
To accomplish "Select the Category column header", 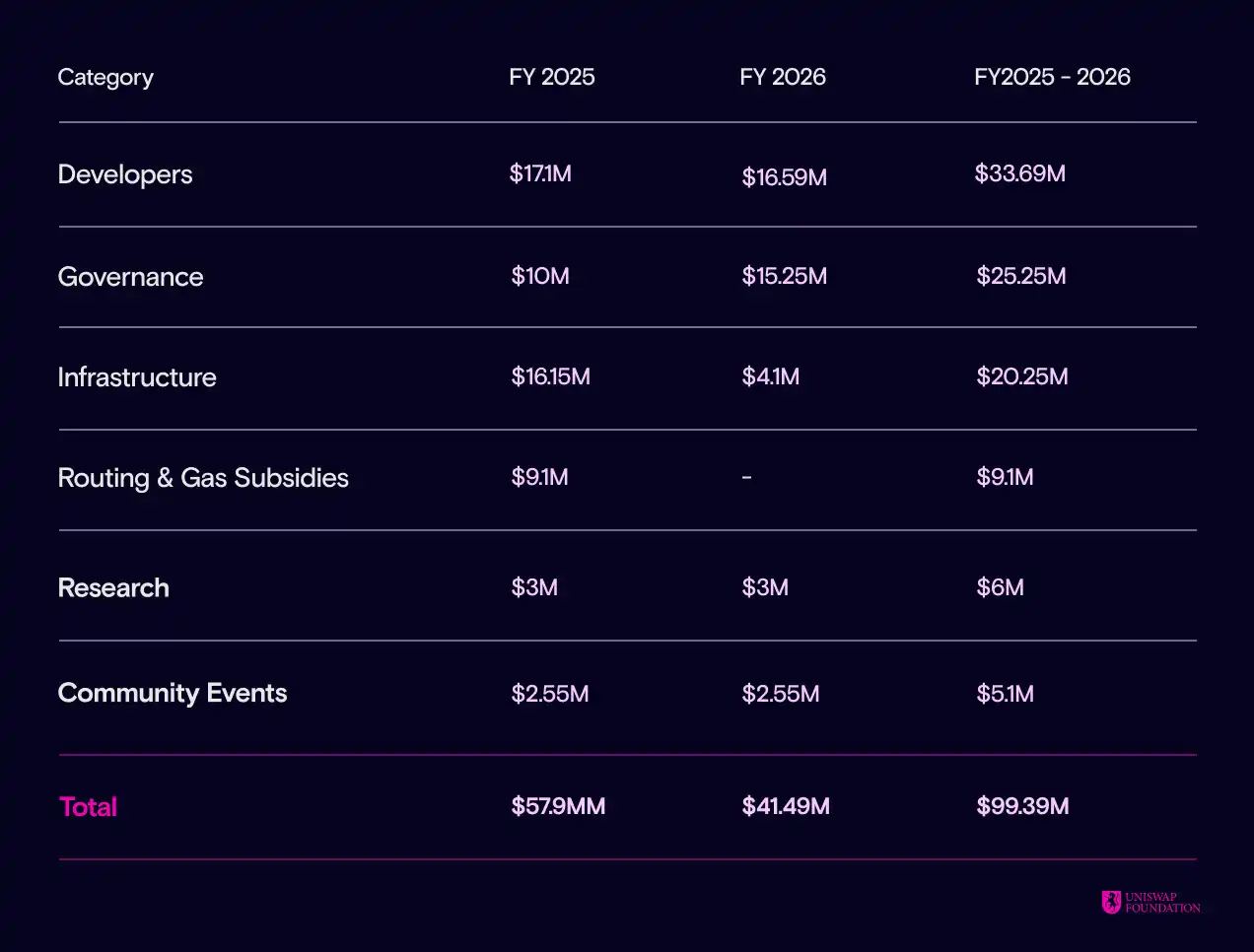I will (x=105, y=77).
